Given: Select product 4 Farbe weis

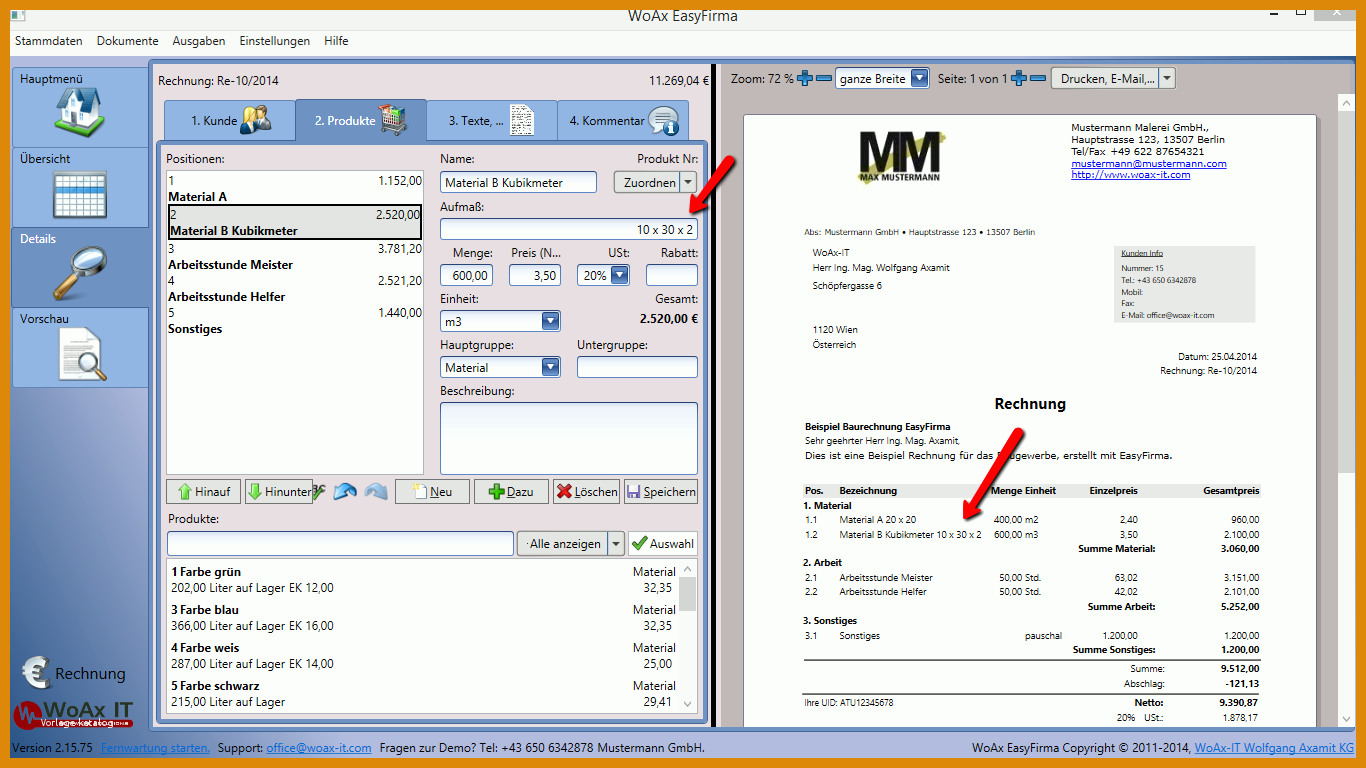Looking at the screenshot, I should point(423,656).
